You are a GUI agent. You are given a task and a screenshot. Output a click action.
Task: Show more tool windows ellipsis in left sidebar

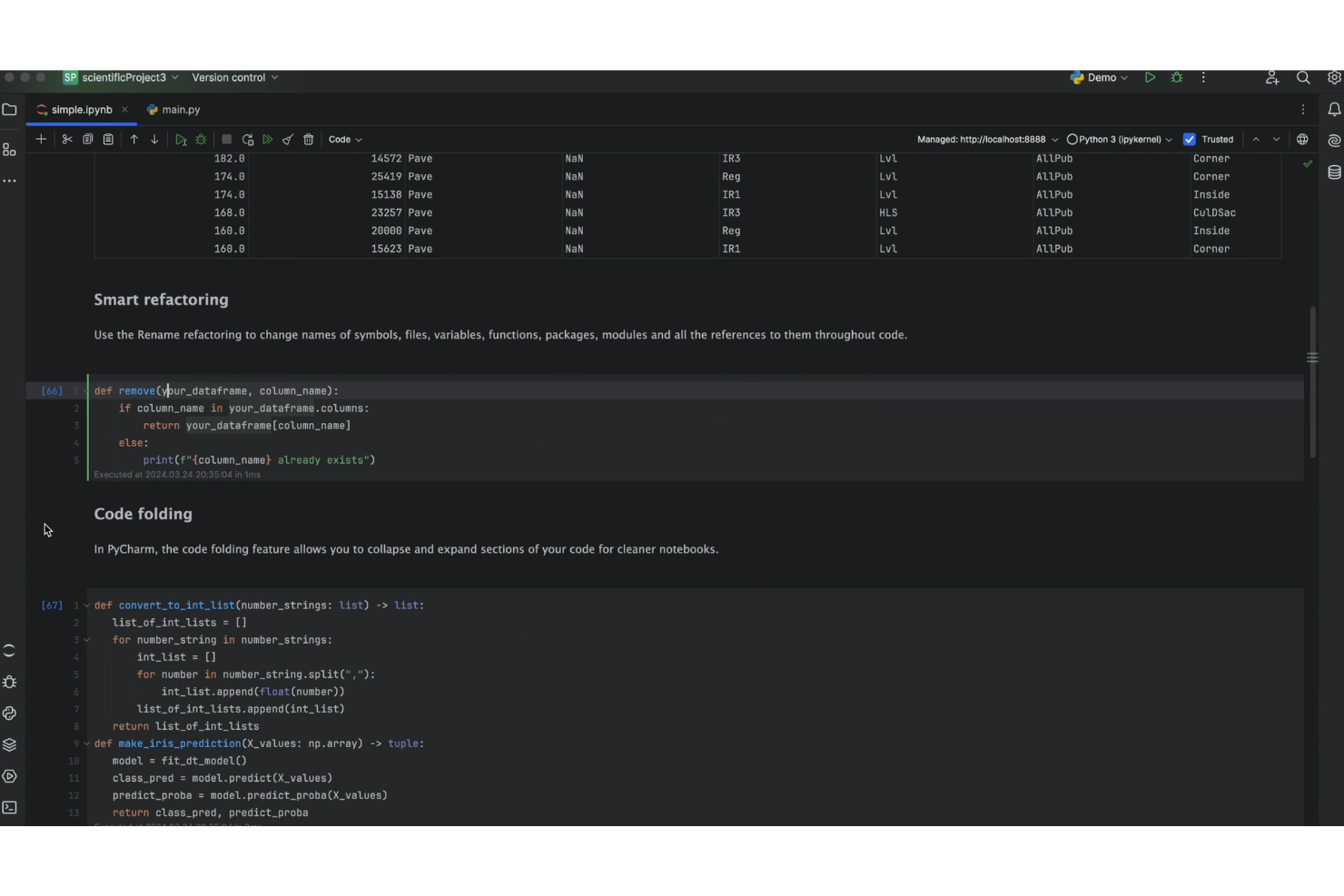[x=10, y=181]
